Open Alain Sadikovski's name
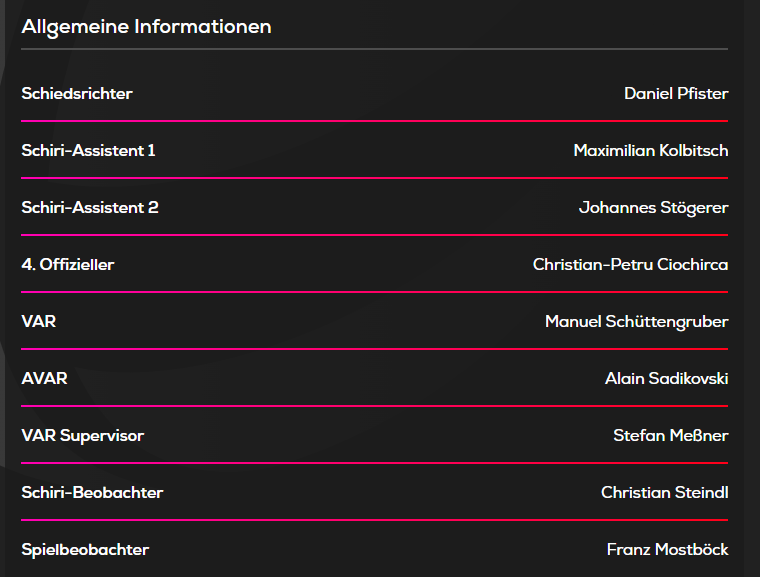The image size is (760, 577). [x=666, y=379]
